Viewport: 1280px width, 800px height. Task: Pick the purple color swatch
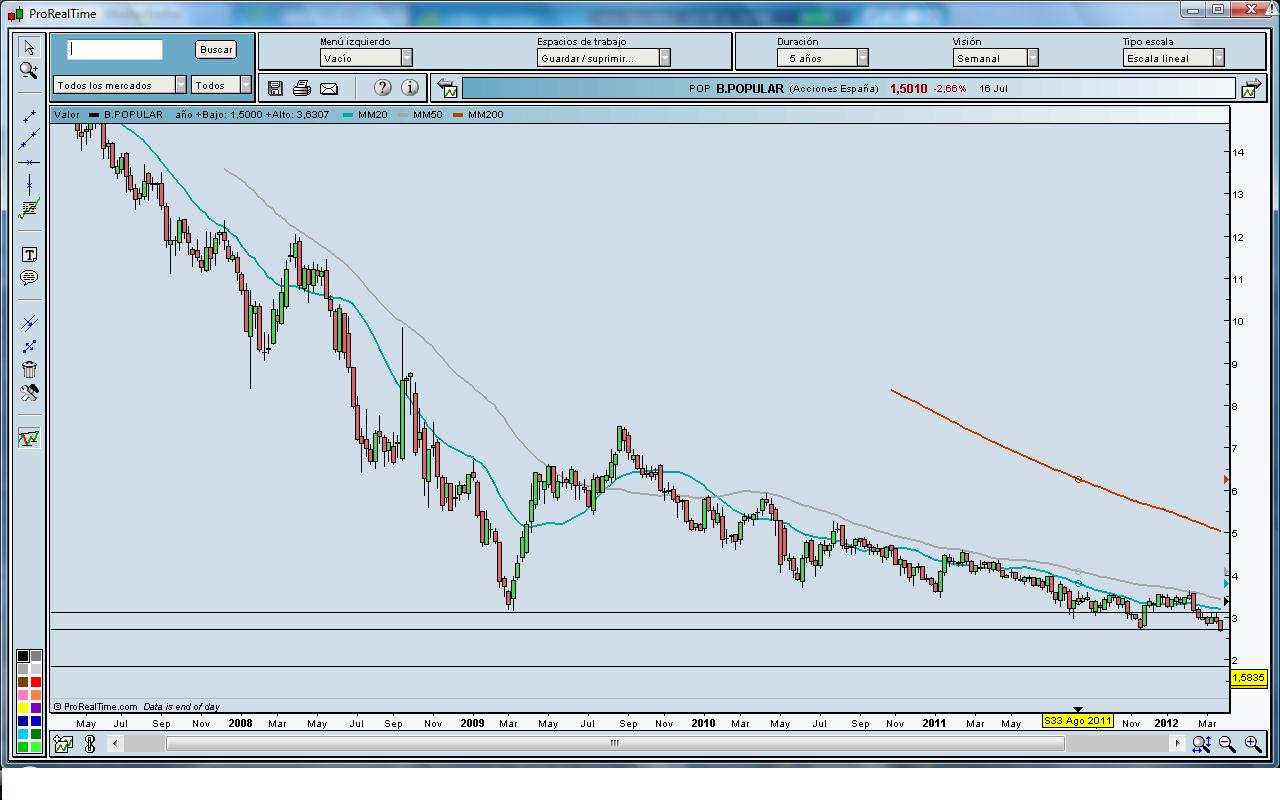pyautogui.click(x=36, y=708)
